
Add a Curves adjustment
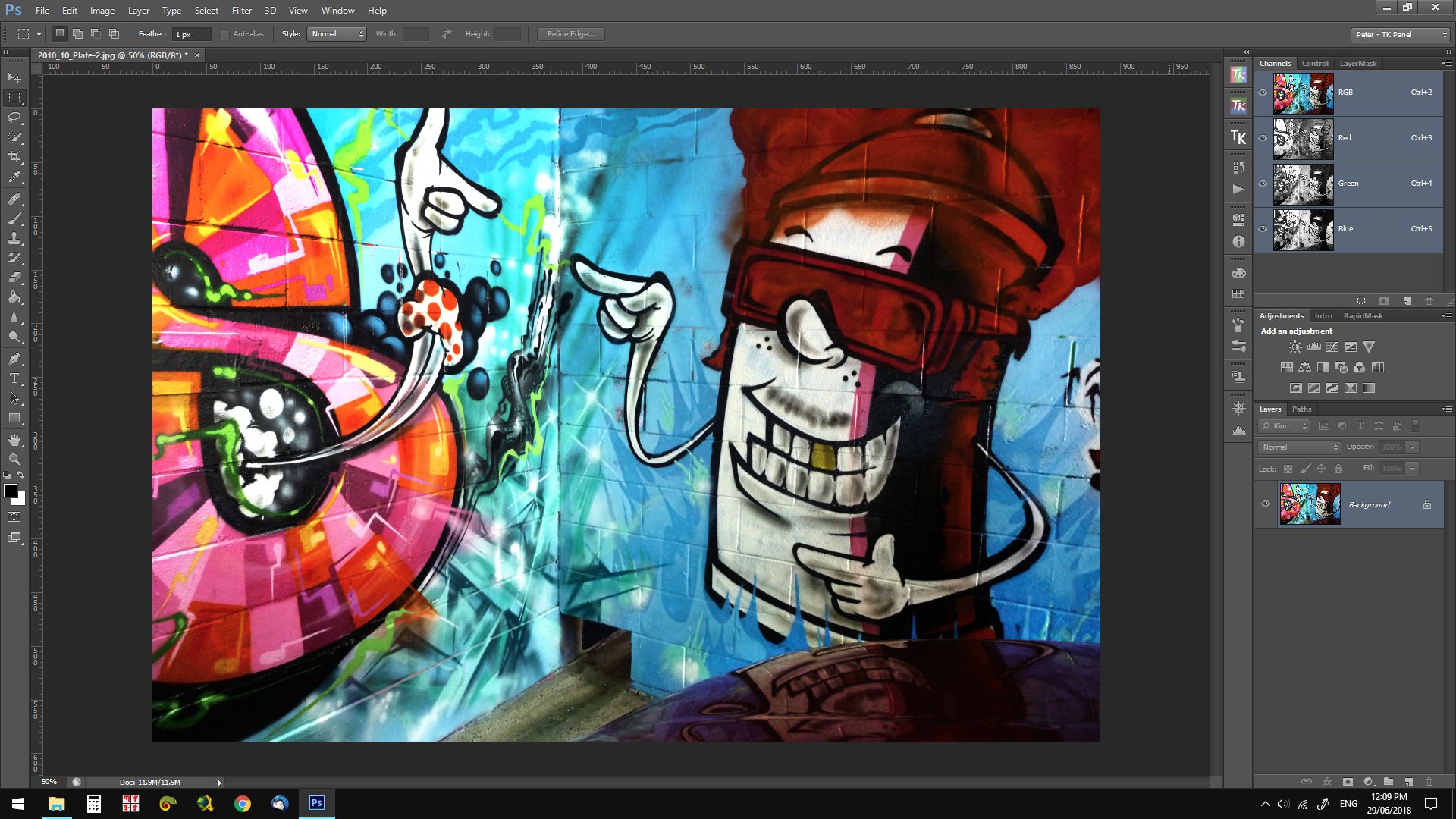coord(1332,347)
